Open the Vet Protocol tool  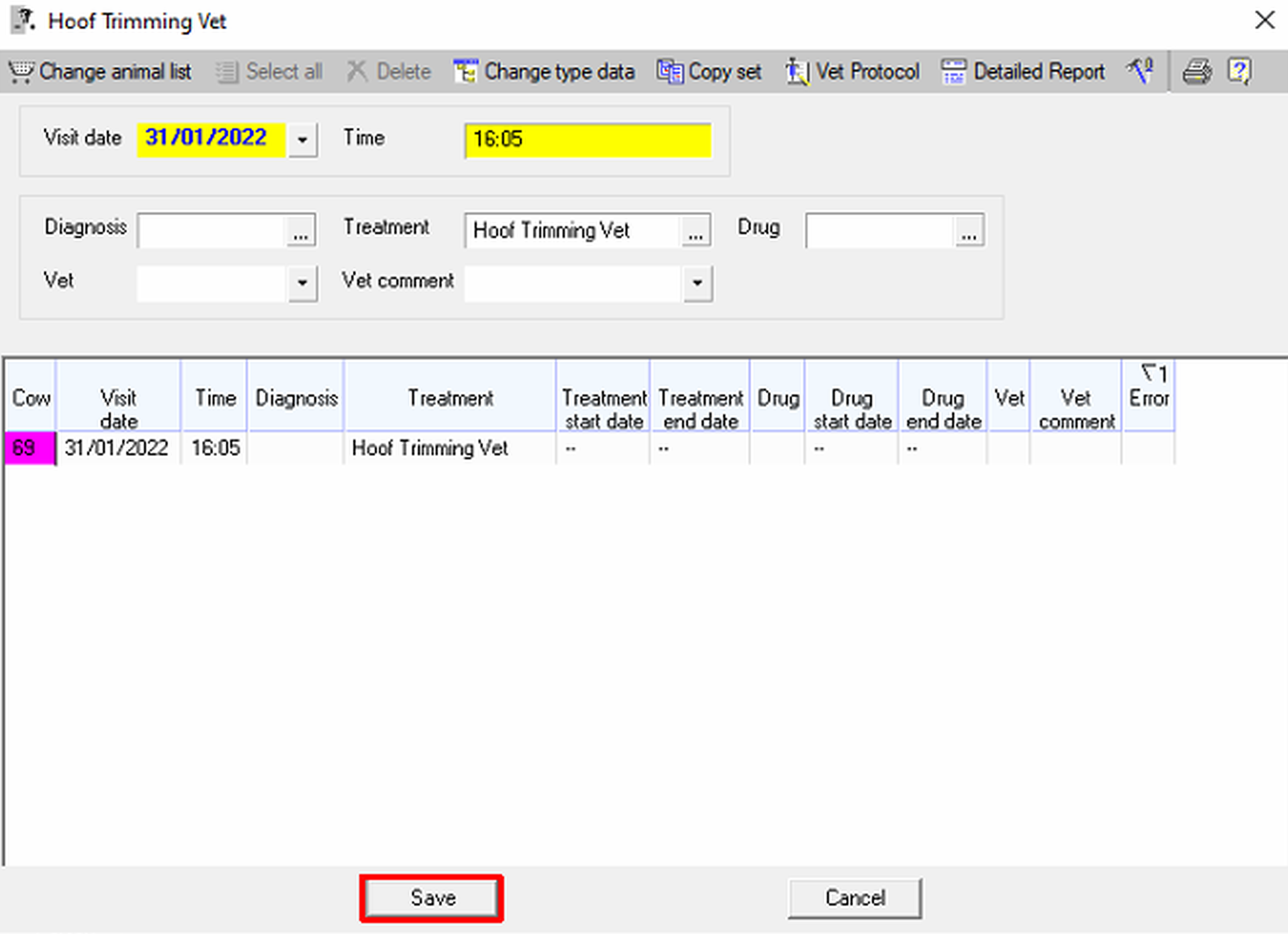[852, 72]
